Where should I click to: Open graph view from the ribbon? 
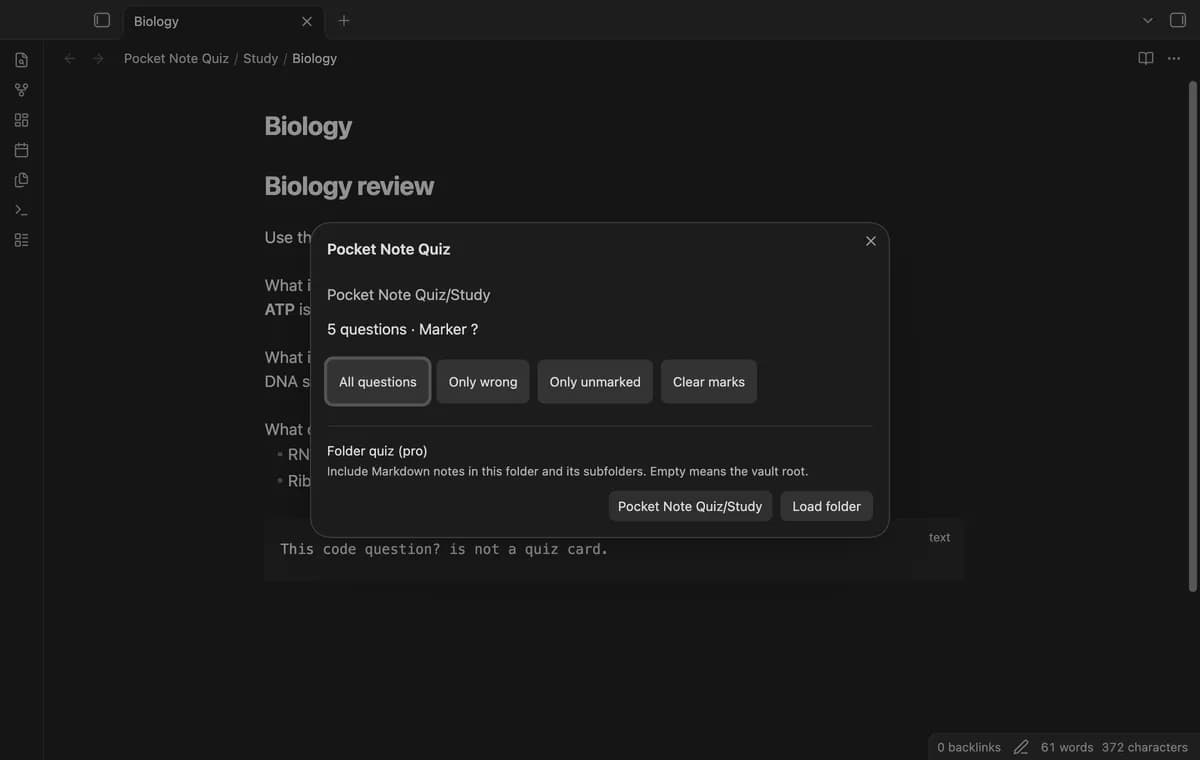pos(21,90)
